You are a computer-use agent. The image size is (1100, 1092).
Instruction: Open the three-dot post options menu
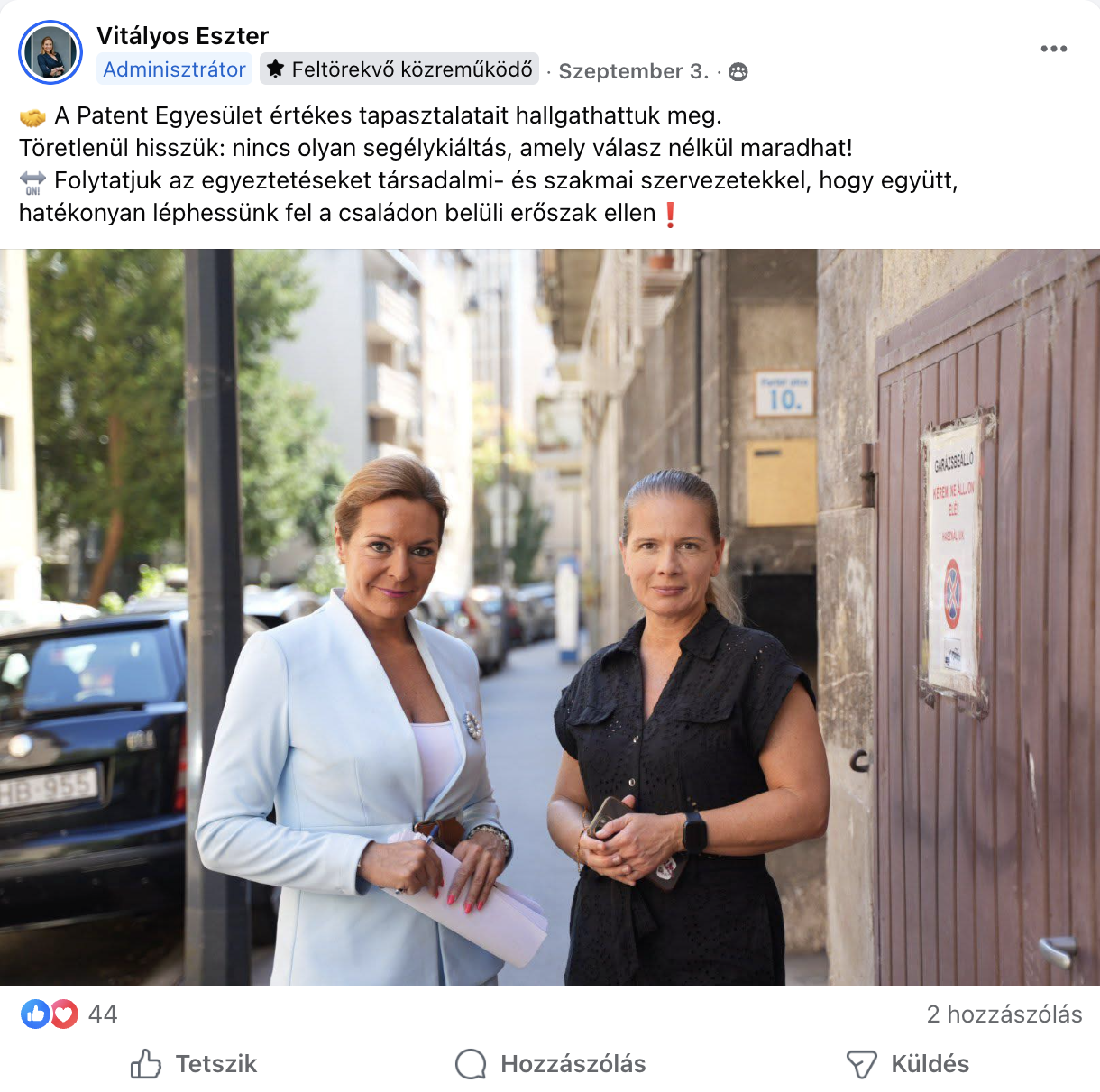pyautogui.click(x=1053, y=49)
